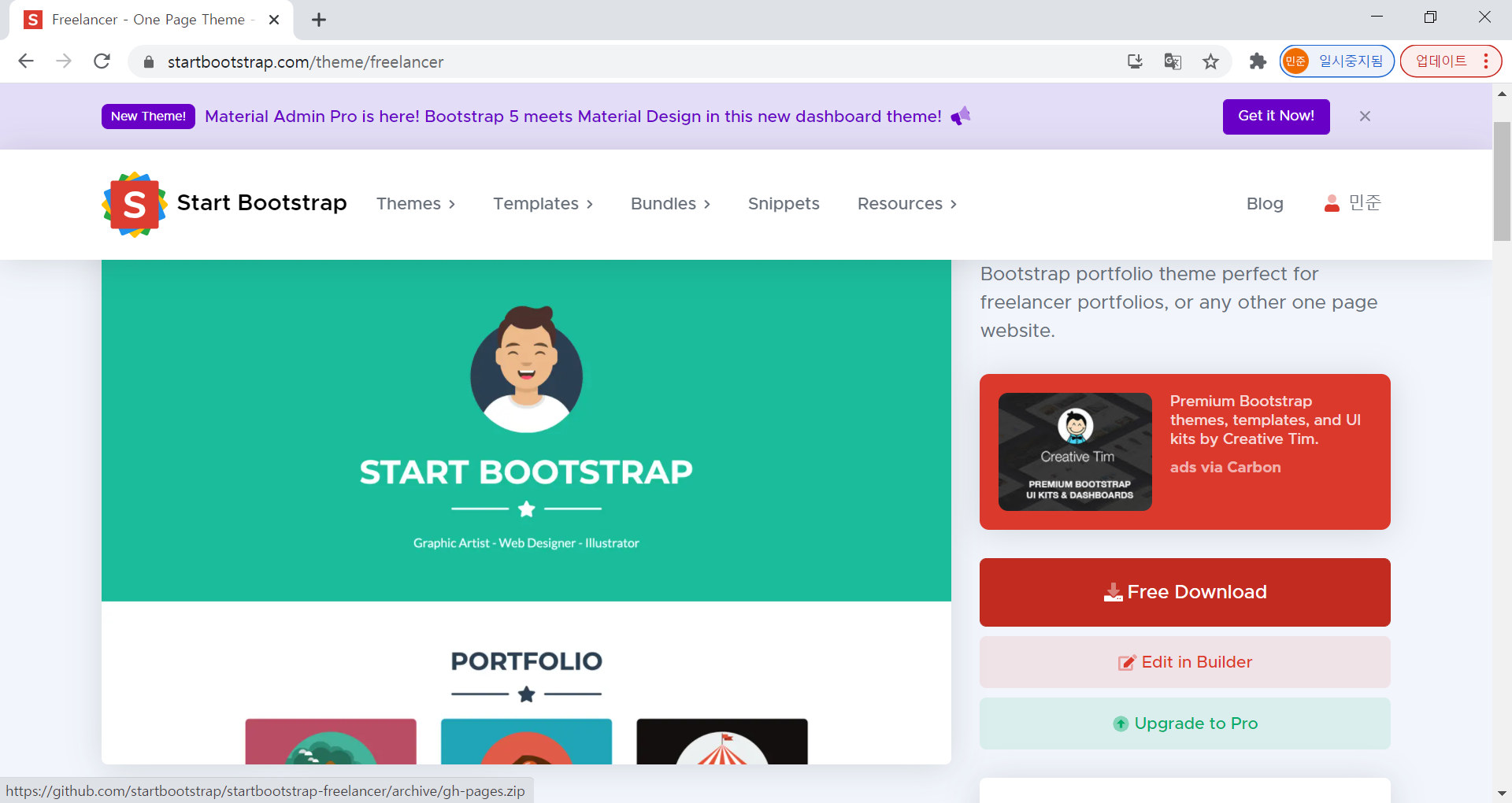Image resolution: width=1512 pixels, height=803 pixels.
Task: Open the Blog nav link
Action: tap(1265, 204)
